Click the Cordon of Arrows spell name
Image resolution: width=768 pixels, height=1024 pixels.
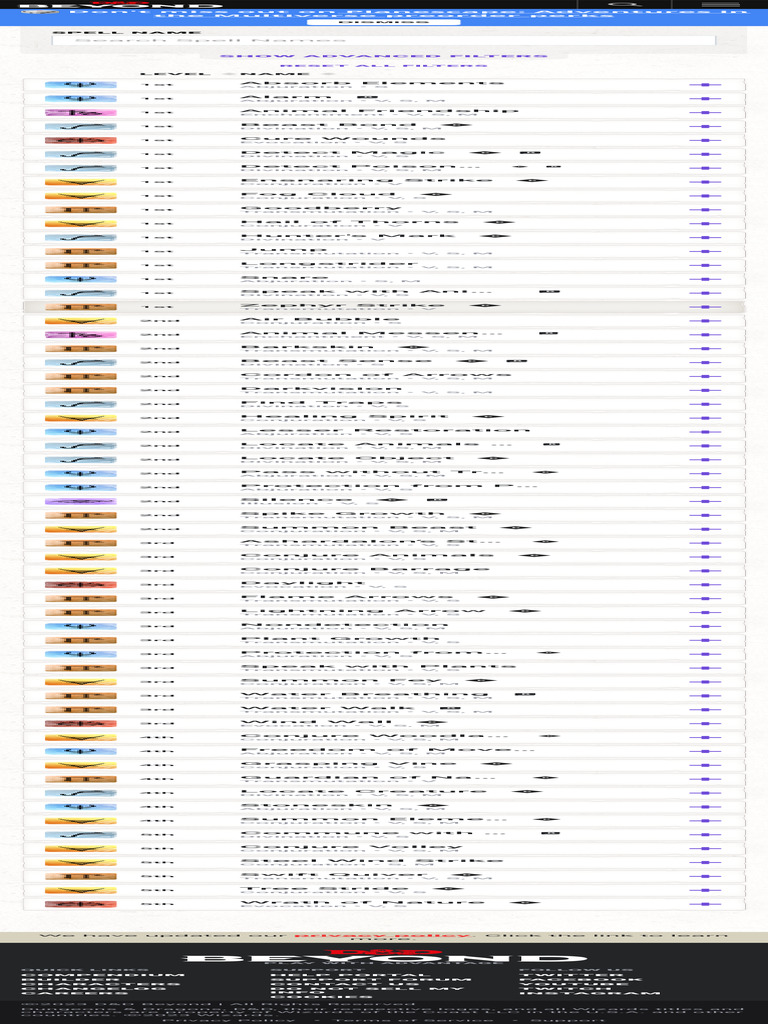click(376, 374)
